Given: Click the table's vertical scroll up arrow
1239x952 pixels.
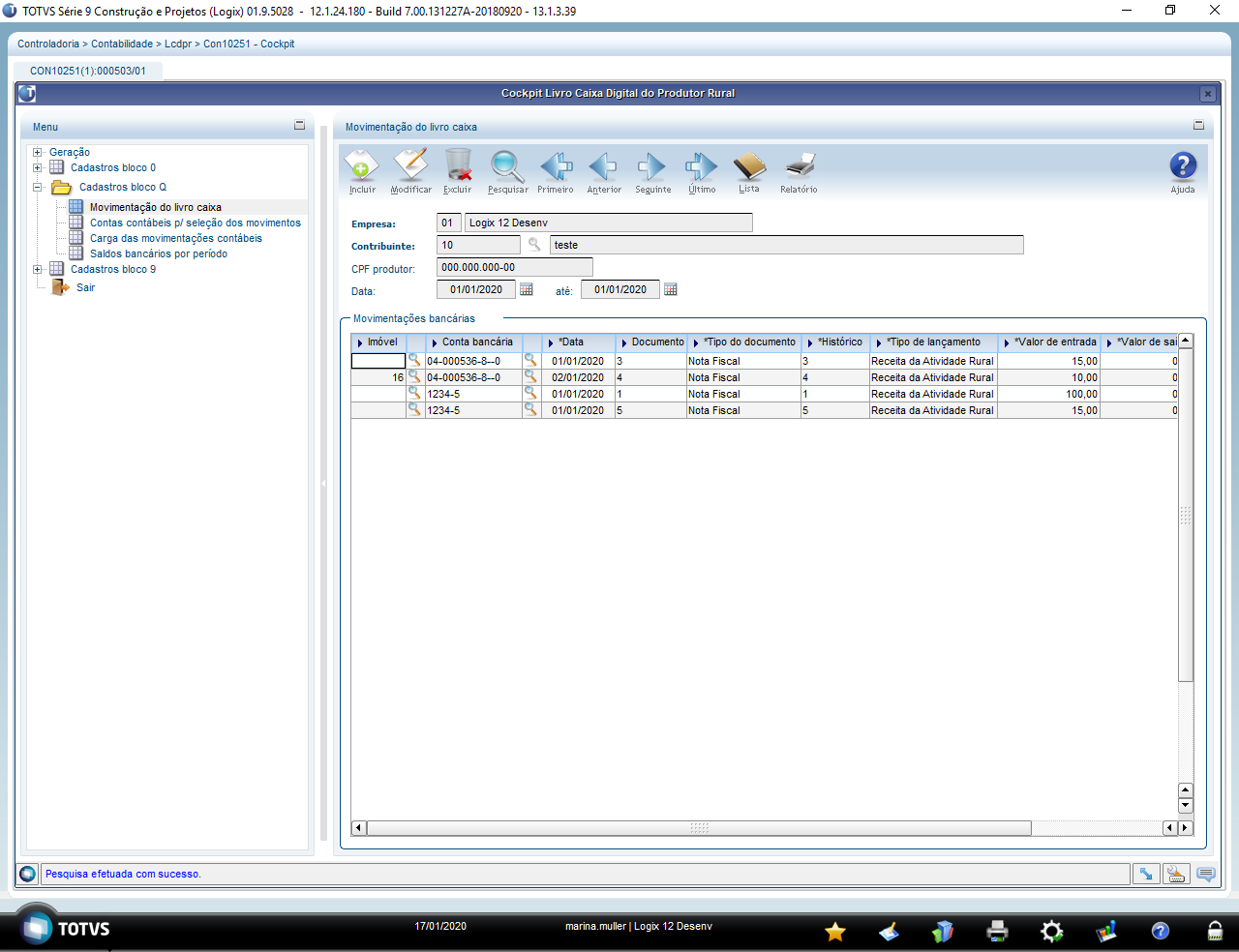Looking at the screenshot, I should point(1186,341).
